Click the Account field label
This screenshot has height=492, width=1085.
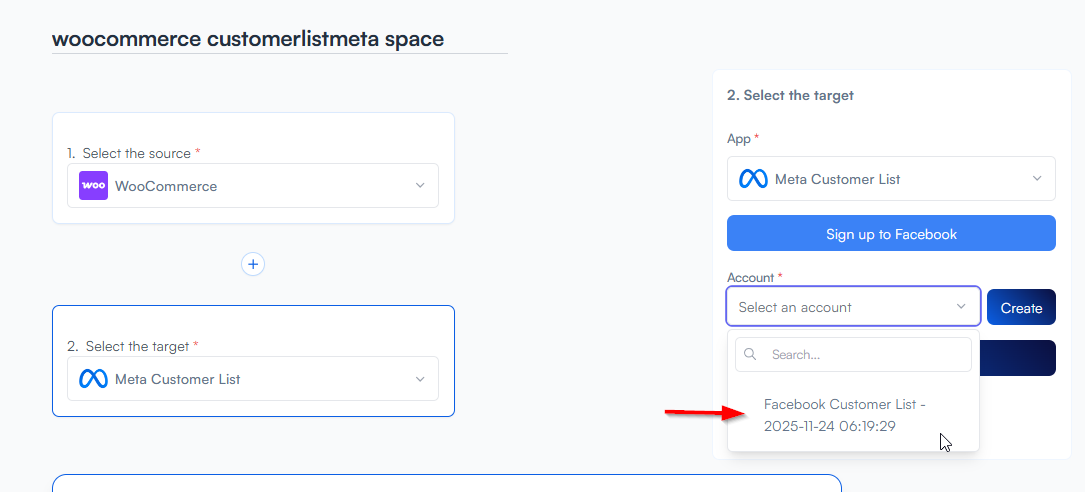[x=750, y=277]
